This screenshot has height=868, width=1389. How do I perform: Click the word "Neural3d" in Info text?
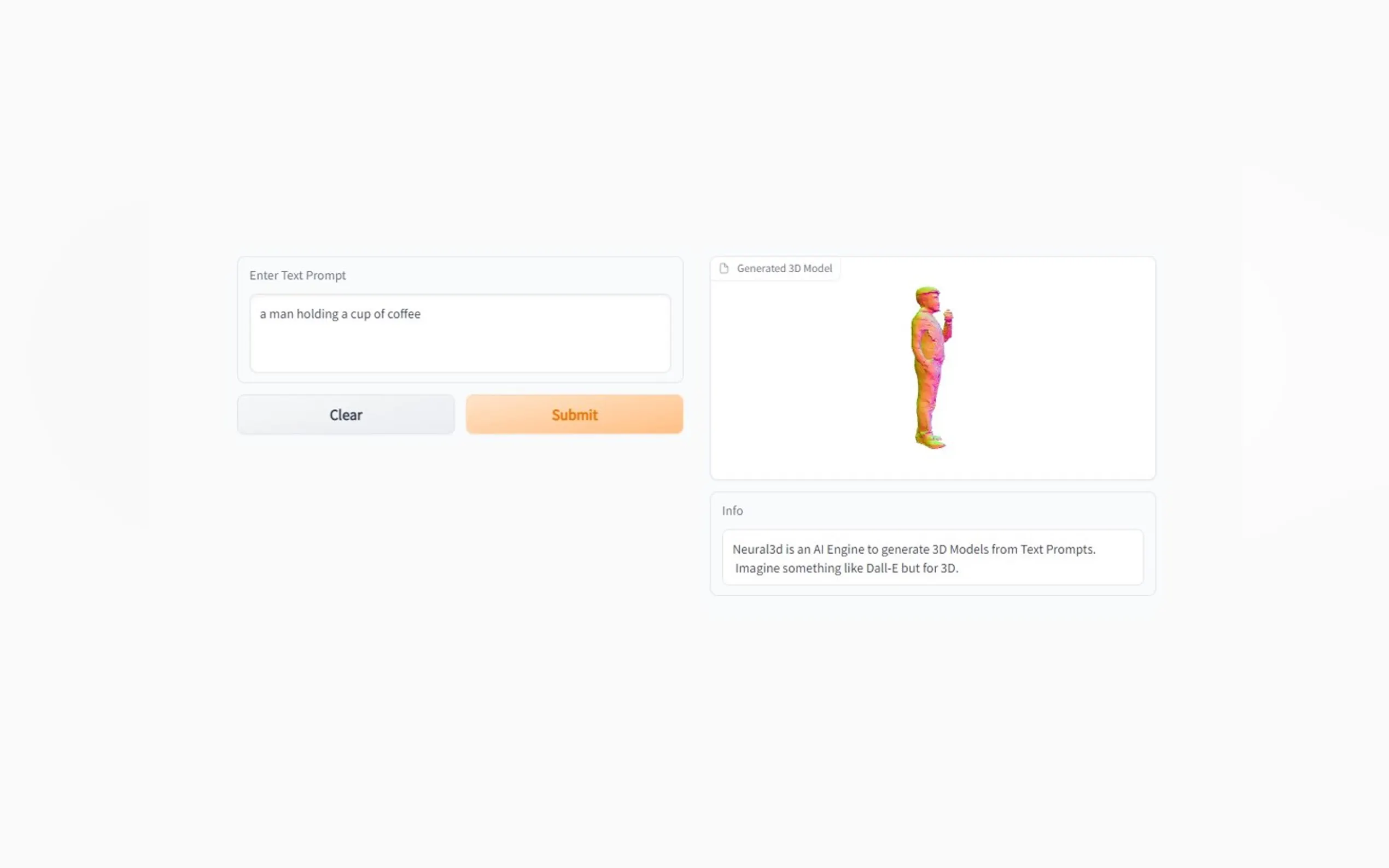pos(757,549)
